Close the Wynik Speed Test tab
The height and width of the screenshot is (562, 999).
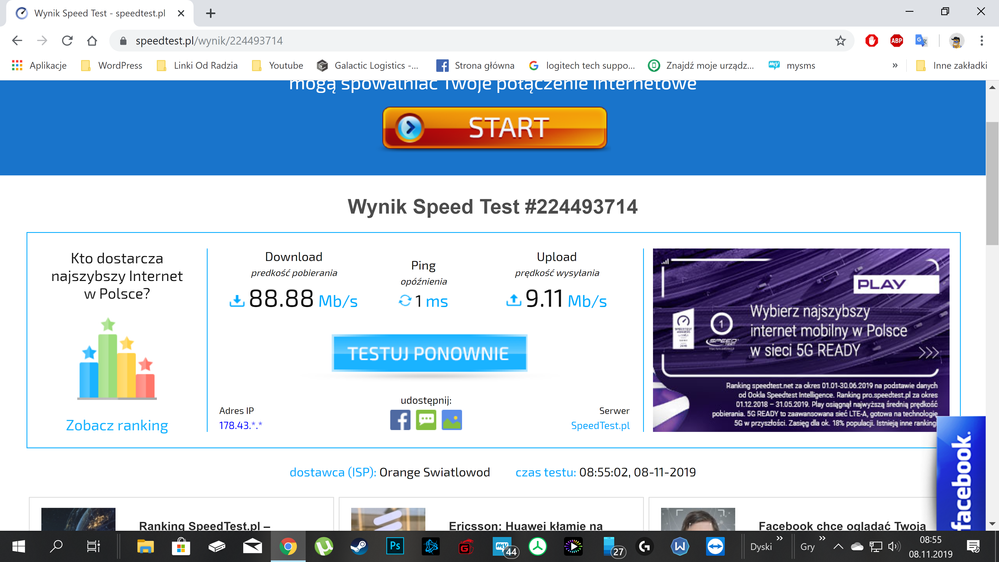181,13
